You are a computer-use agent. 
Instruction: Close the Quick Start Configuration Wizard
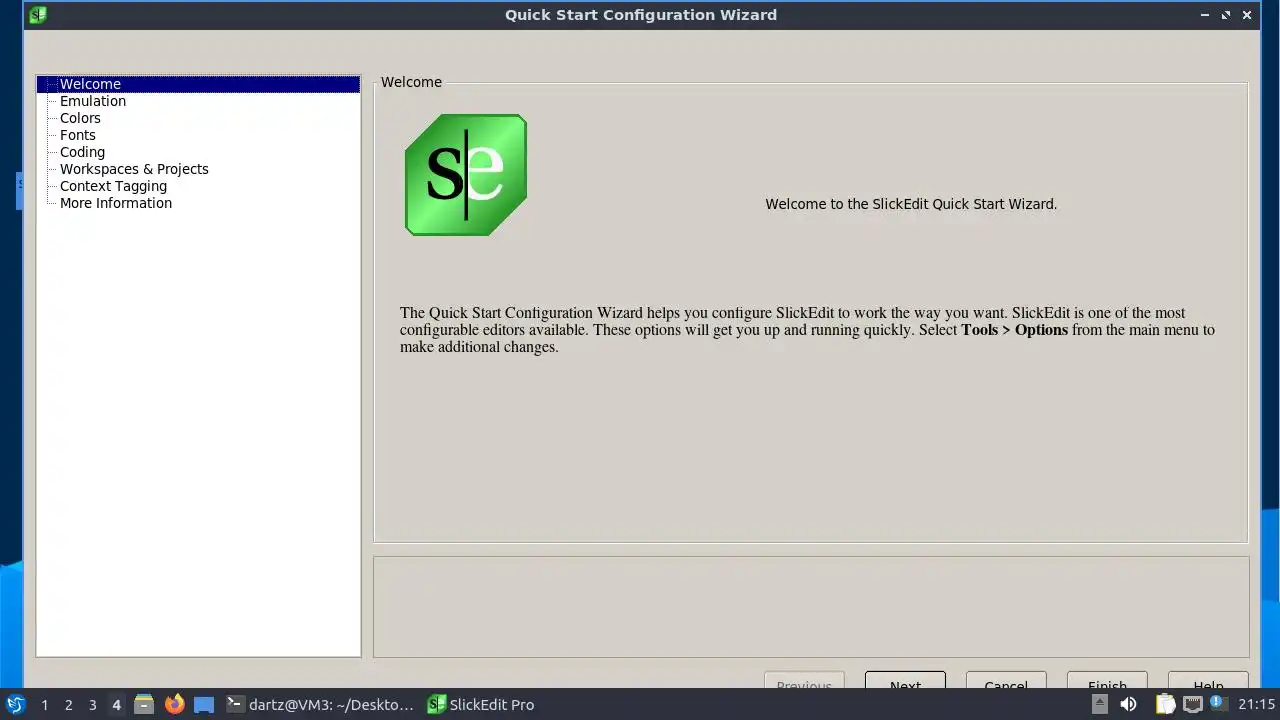1247,15
